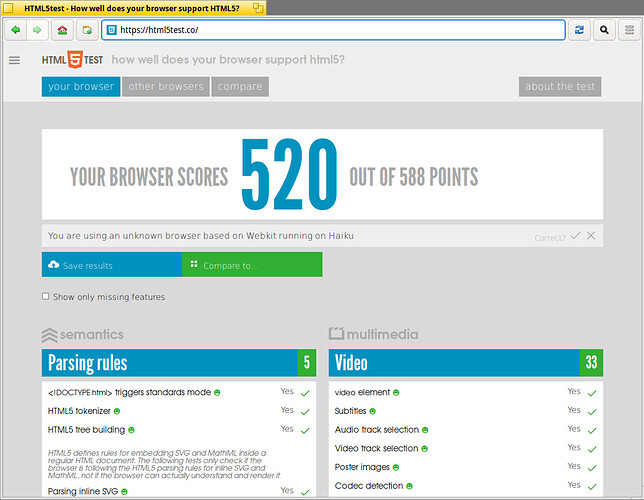This screenshot has width=644, height=500.
Task: Click the multimedia section icon
Action: pos(336,333)
